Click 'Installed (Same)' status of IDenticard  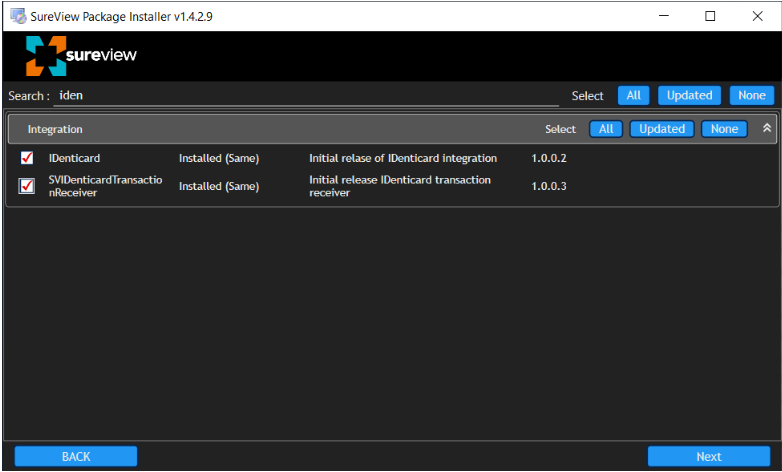click(219, 158)
